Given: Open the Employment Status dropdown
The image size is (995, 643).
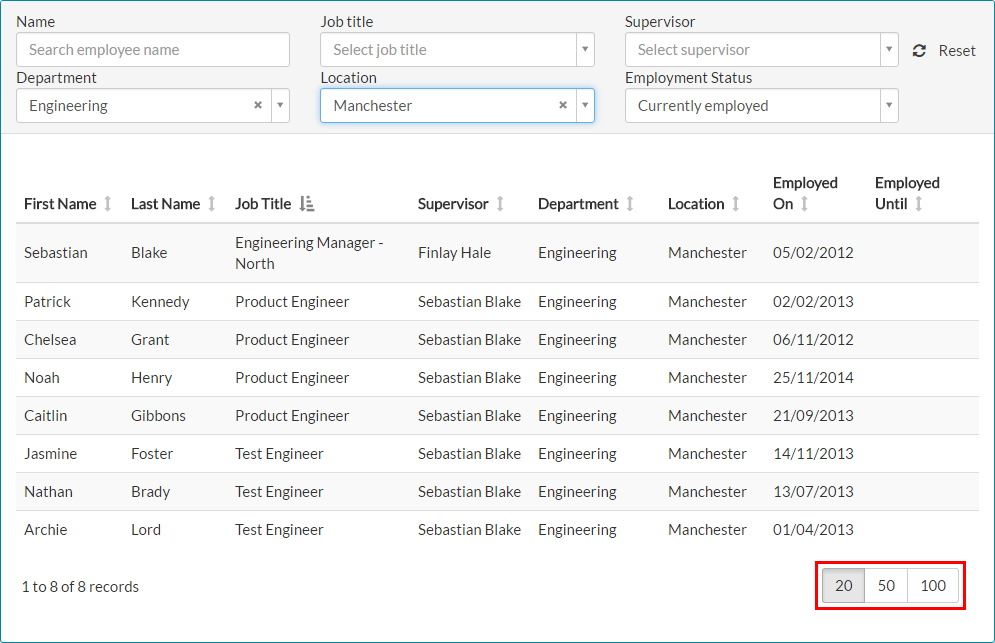Looking at the screenshot, I should point(888,106).
